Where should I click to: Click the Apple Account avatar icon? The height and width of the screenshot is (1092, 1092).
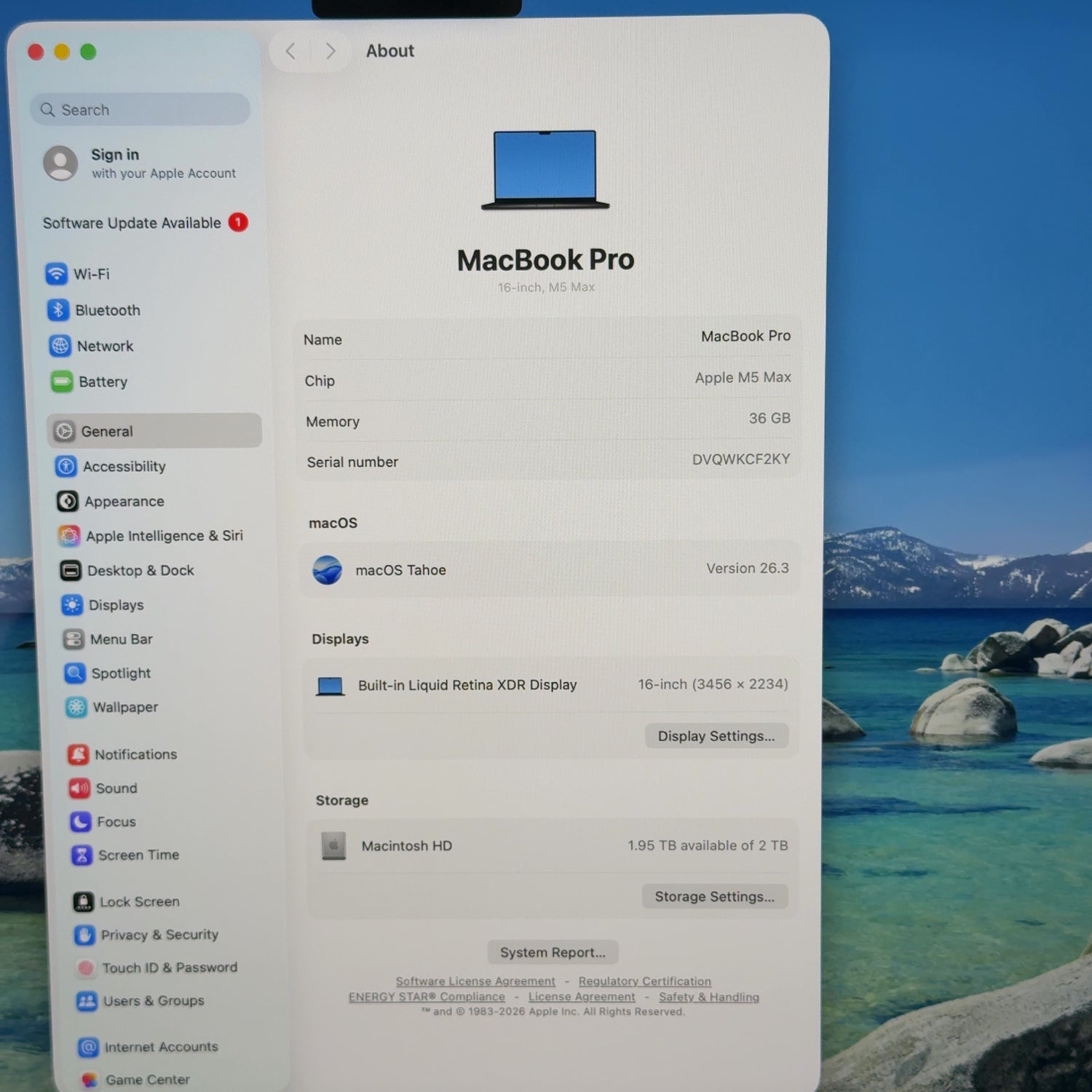[x=60, y=163]
